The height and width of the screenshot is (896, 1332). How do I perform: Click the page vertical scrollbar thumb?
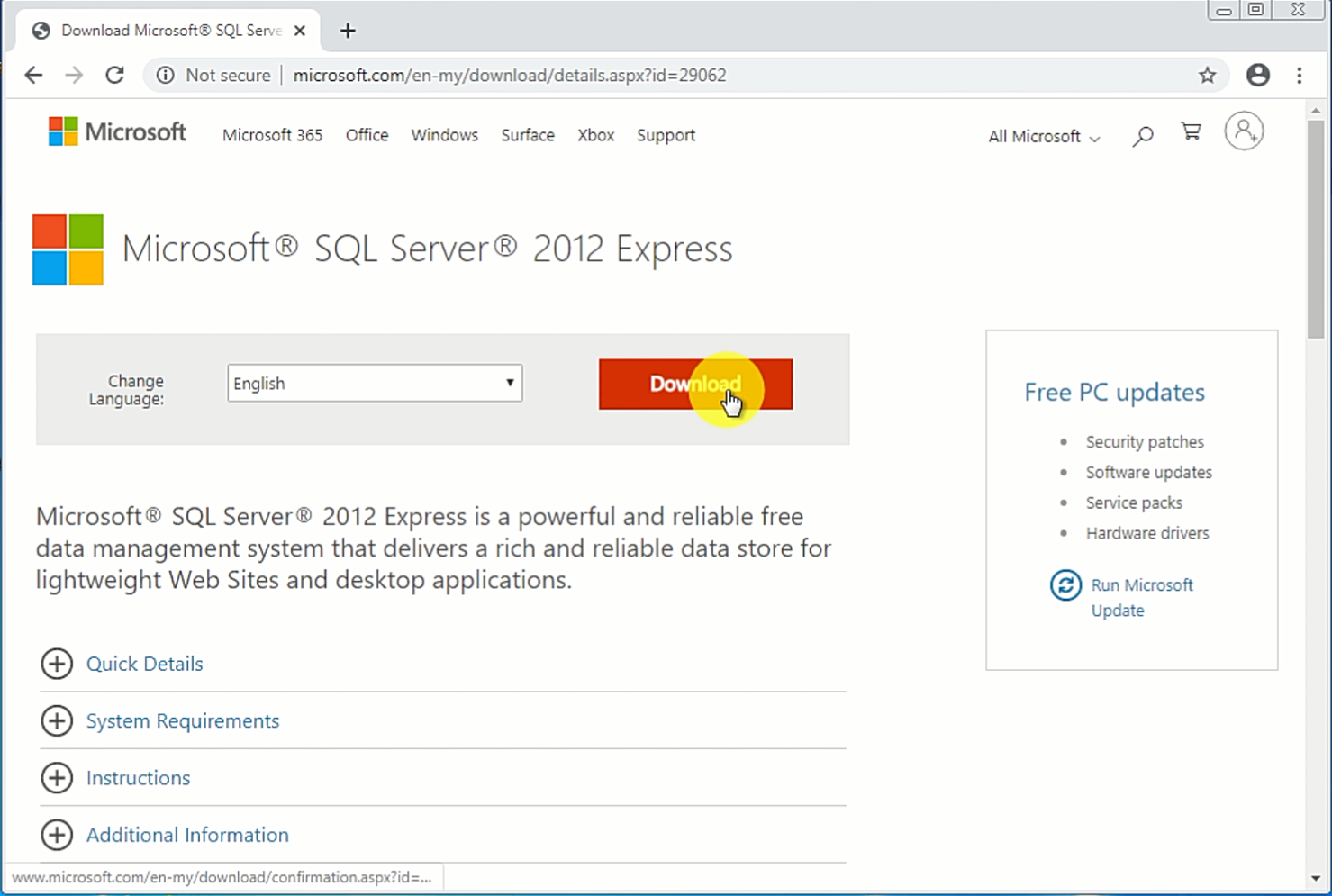pyautogui.click(x=1316, y=229)
